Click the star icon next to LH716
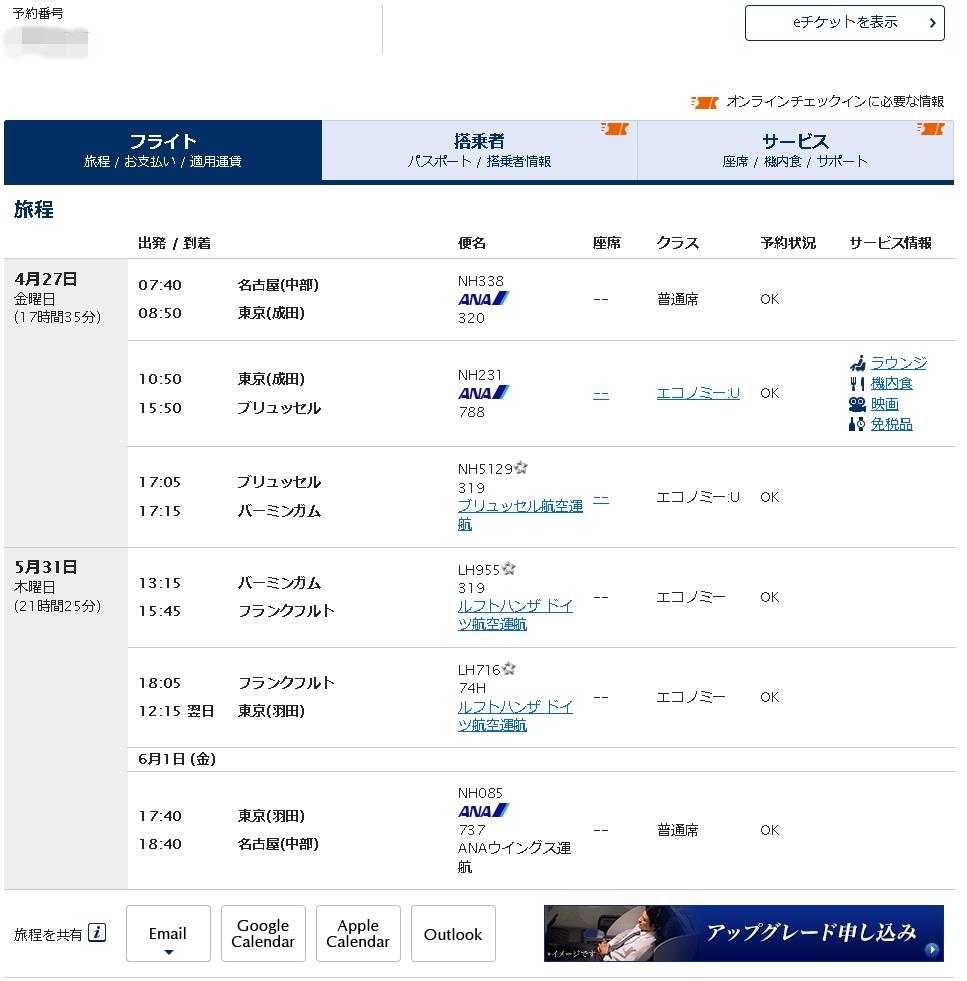The image size is (967, 981). 509,668
